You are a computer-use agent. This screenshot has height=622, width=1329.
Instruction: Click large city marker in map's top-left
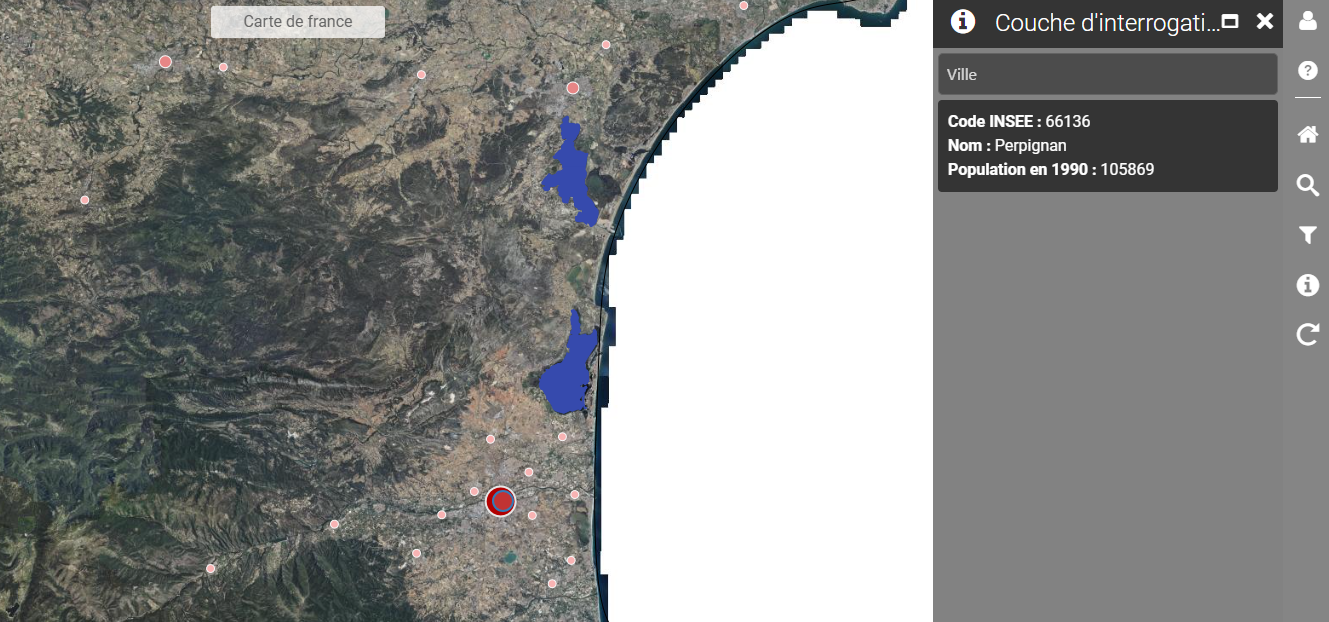coord(165,62)
